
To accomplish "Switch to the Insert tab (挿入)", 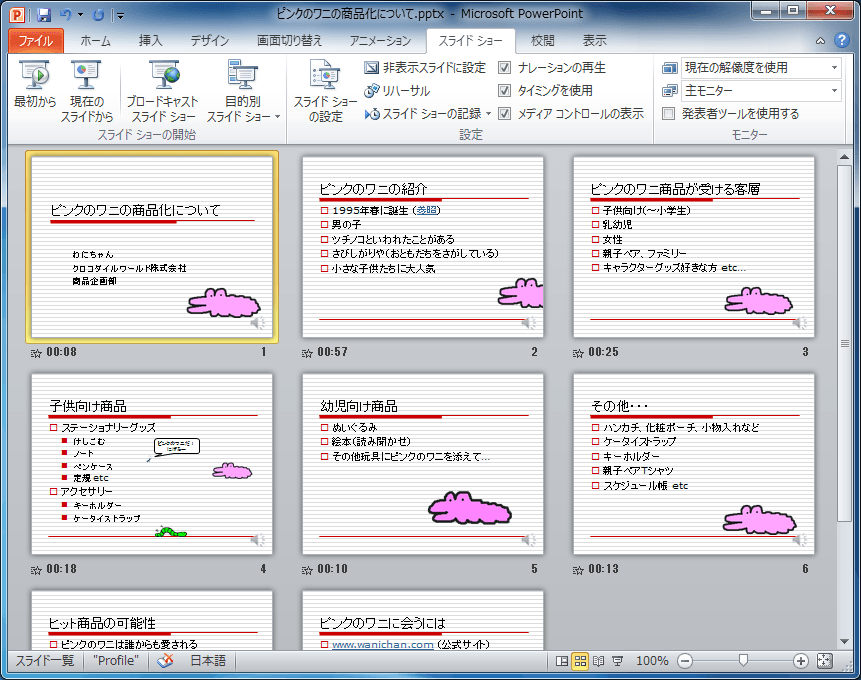I will (x=150, y=41).
